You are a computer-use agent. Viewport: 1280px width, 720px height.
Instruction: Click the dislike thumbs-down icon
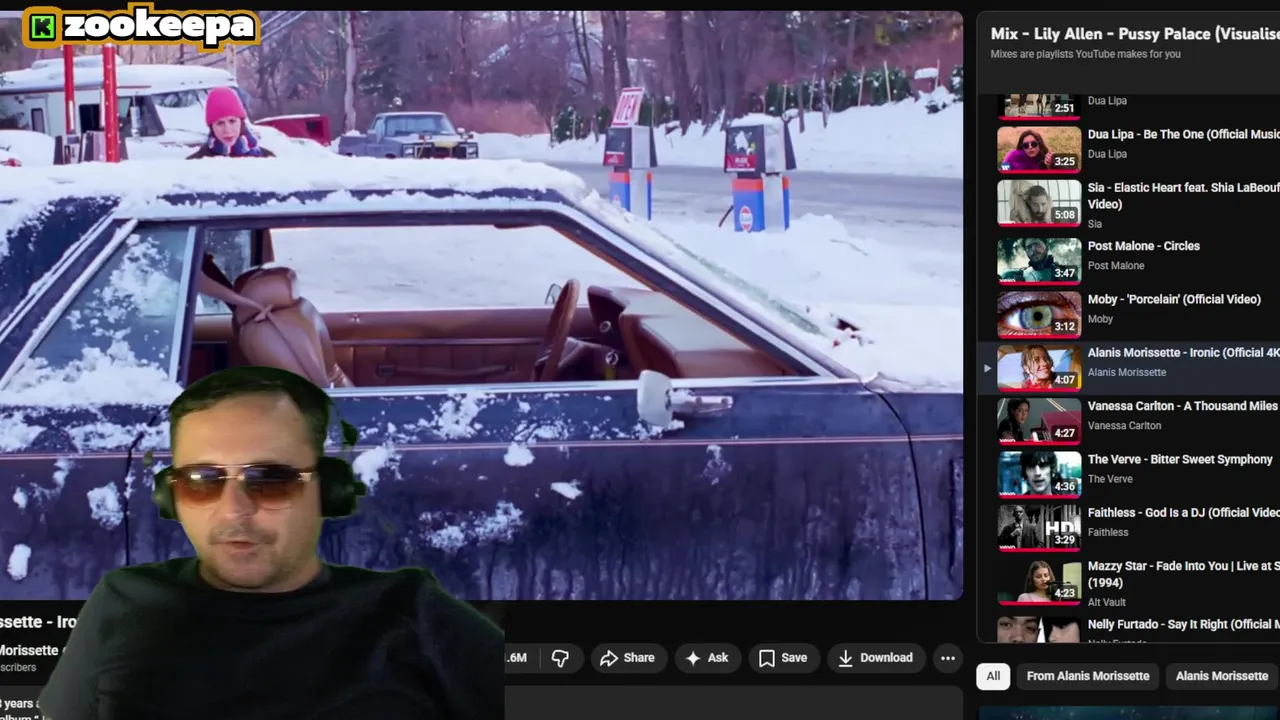[560, 658]
